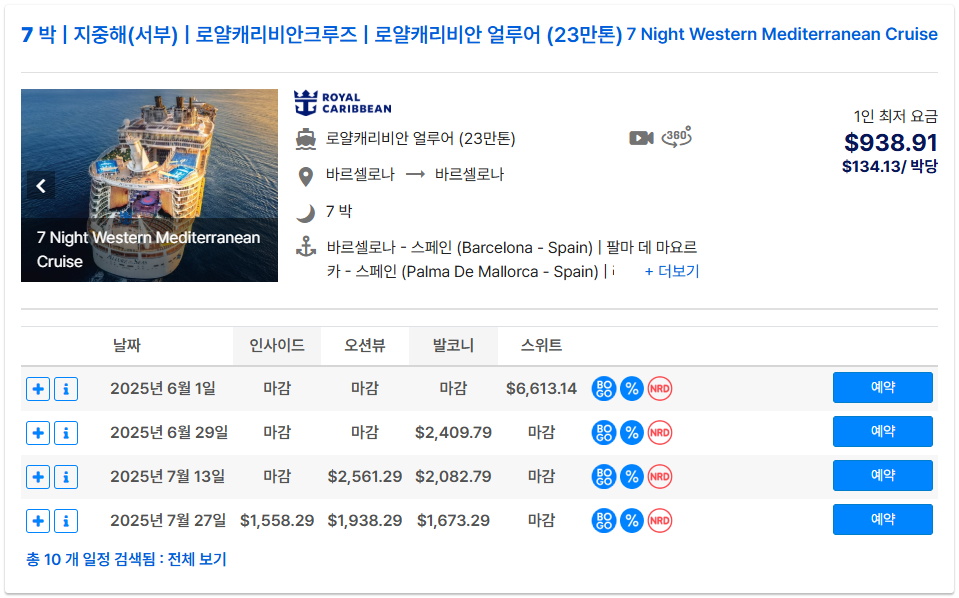959x598 pixels.
Task: Click the 2025년 7월 13일 date cell
Action: (x=168, y=477)
